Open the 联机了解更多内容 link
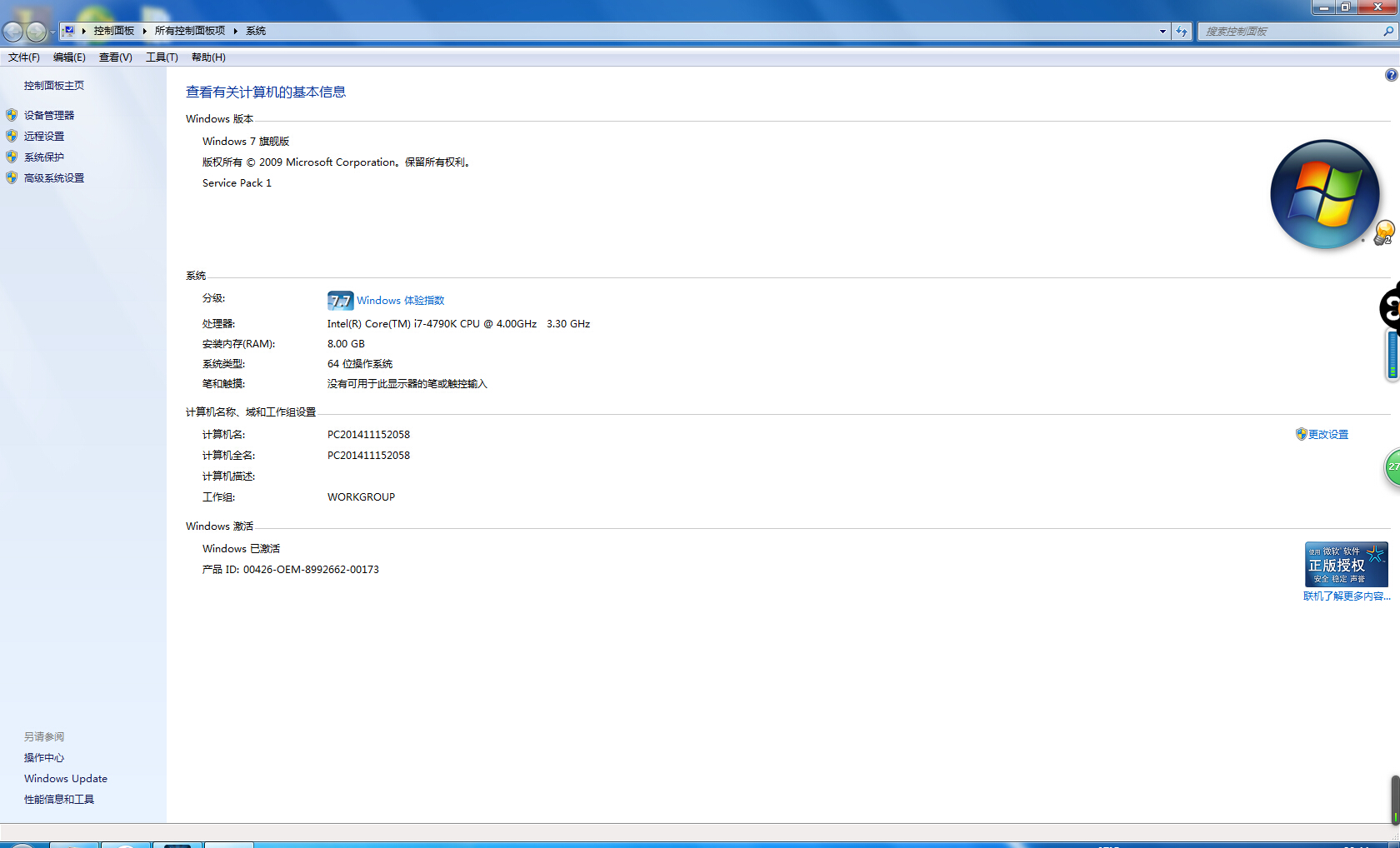The width and height of the screenshot is (1400, 848). coord(1347,596)
